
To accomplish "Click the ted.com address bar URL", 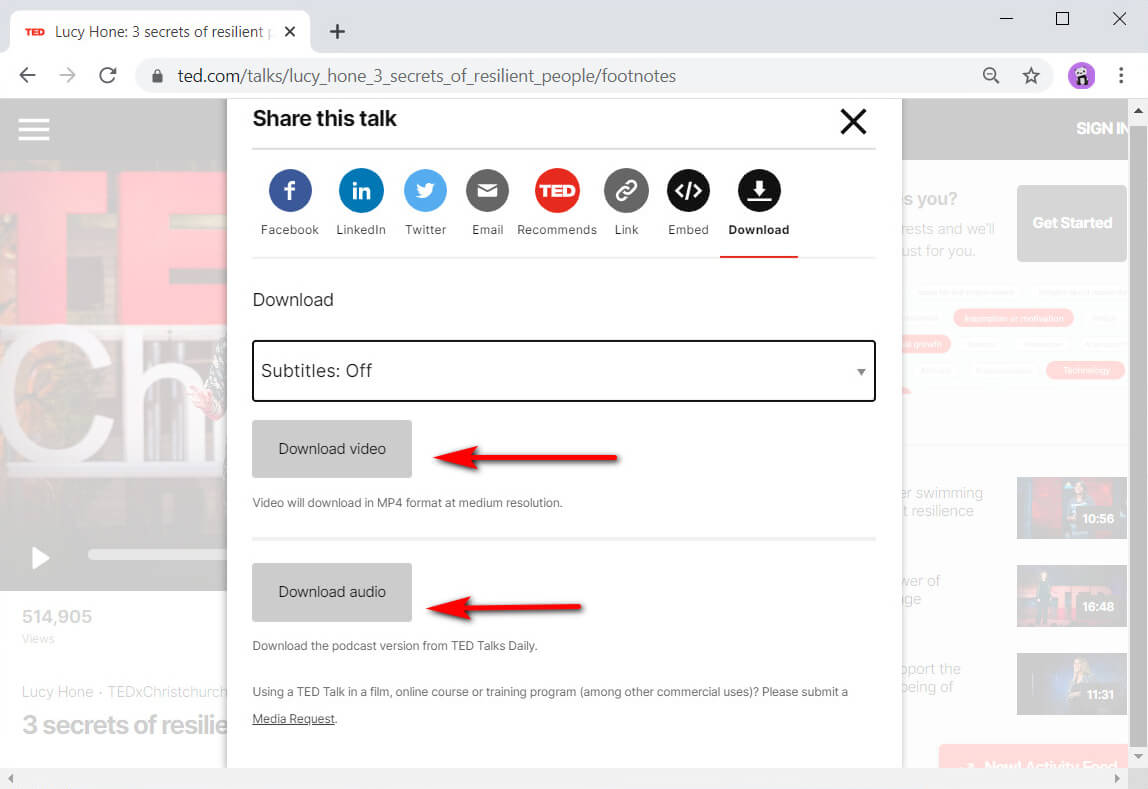I will (x=427, y=75).
